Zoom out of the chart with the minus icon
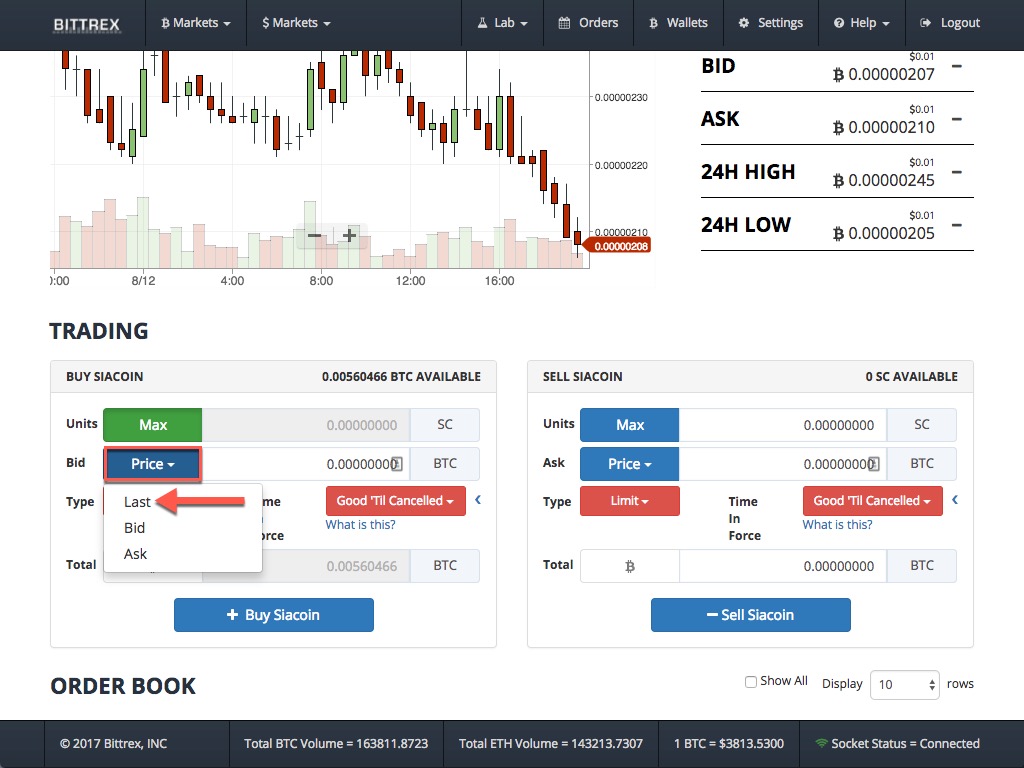 pyautogui.click(x=315, y=236)
